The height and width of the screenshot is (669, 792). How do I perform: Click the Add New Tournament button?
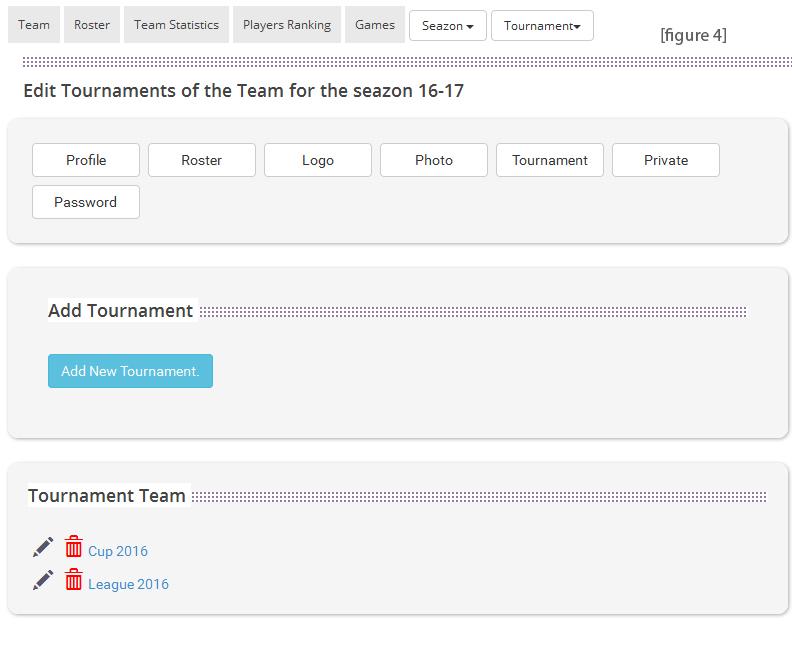pos(130,371)
